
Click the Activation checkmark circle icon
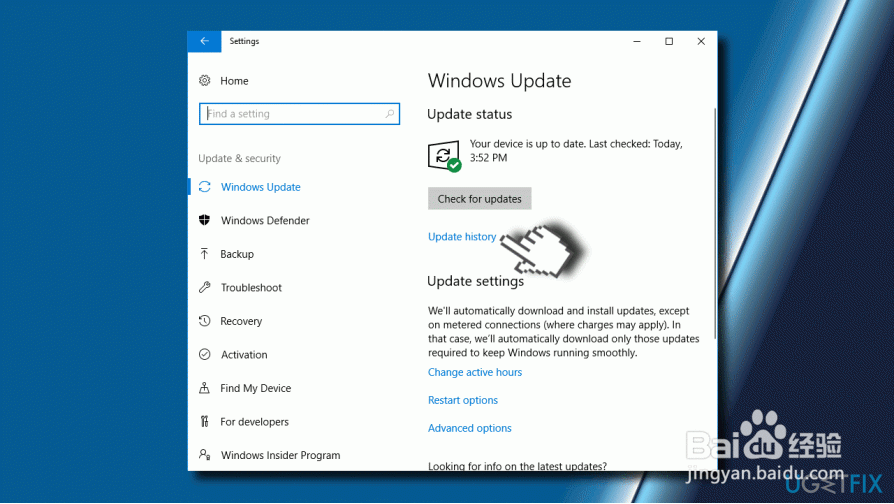click(205, 355)
